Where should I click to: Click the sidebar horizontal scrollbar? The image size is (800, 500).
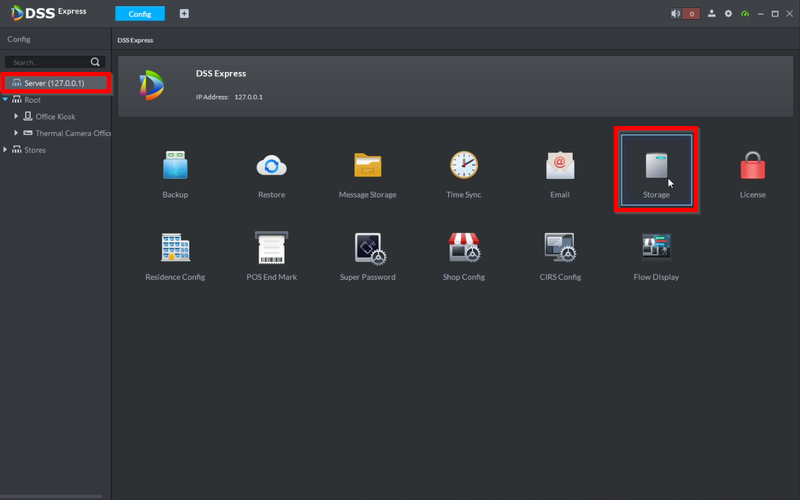(x=51, y=496)
